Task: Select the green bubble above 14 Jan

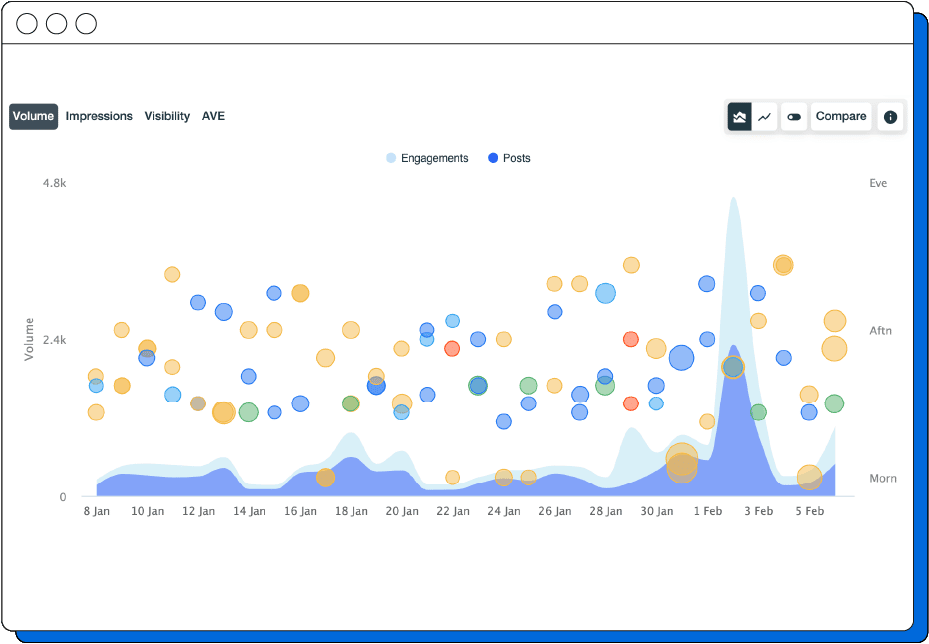Action: pyautogui.click(x=249, y=412)
